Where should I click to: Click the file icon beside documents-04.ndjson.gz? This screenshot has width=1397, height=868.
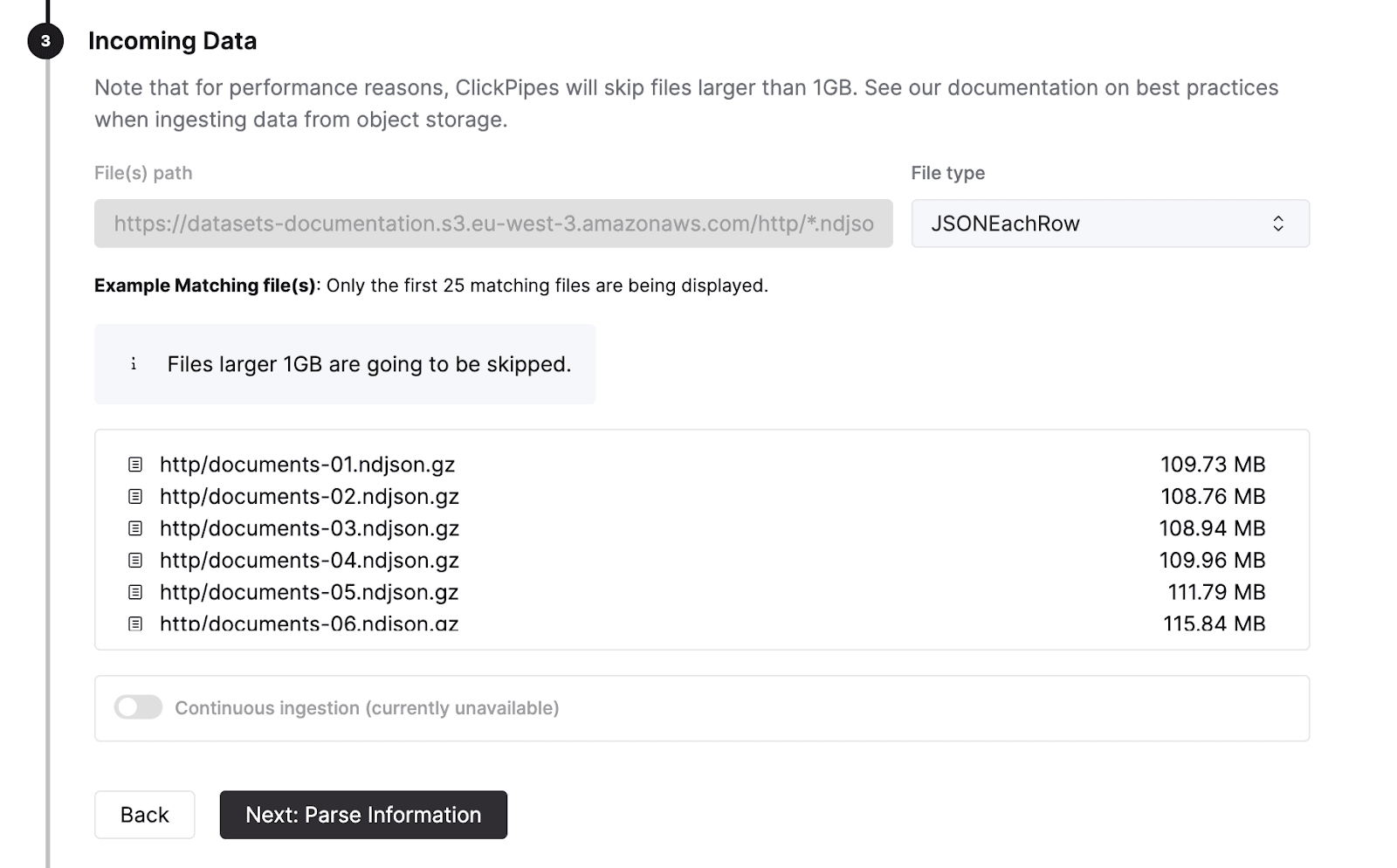(x=135, y=560)
